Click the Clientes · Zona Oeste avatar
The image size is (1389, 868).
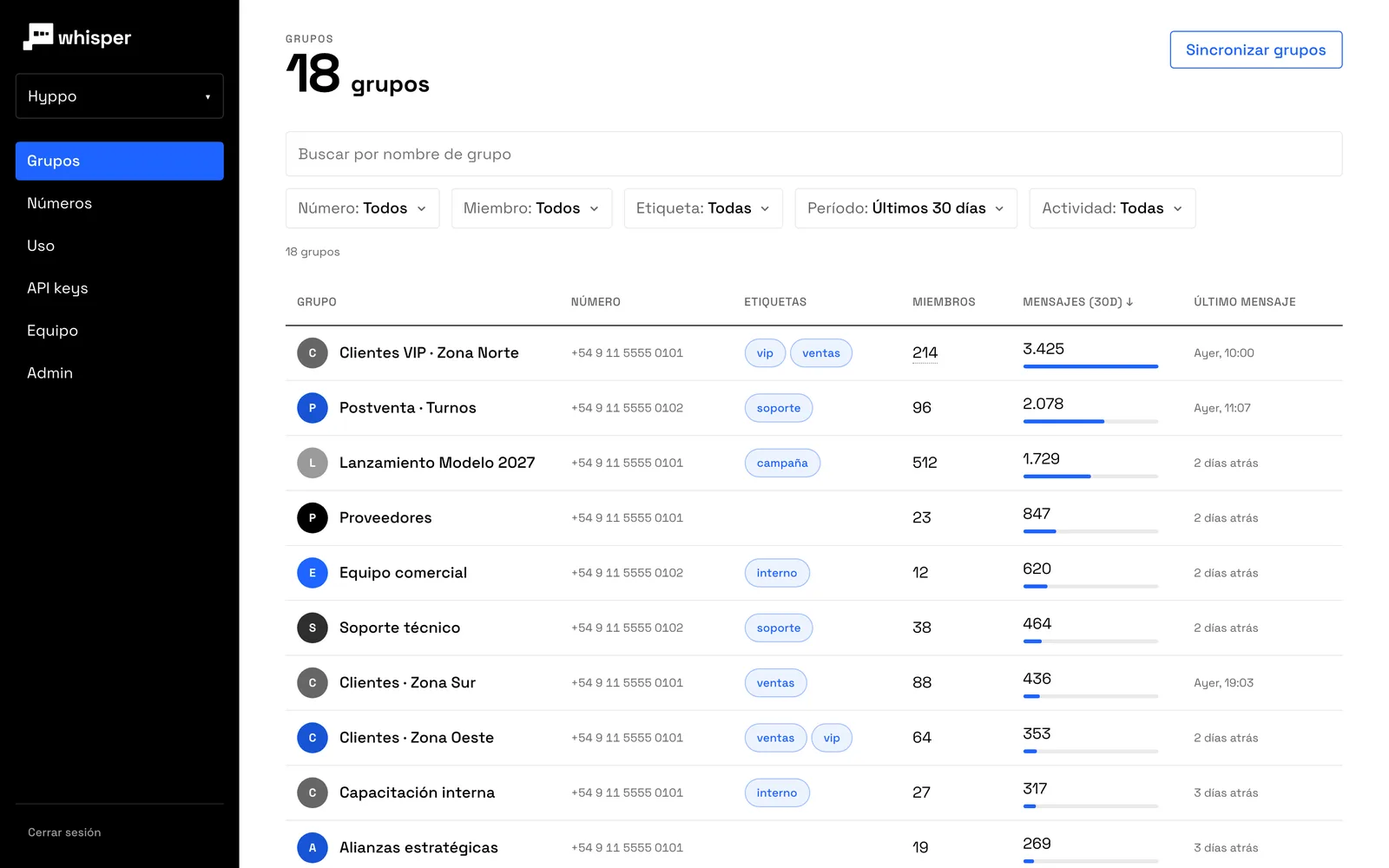pos(313,738)
